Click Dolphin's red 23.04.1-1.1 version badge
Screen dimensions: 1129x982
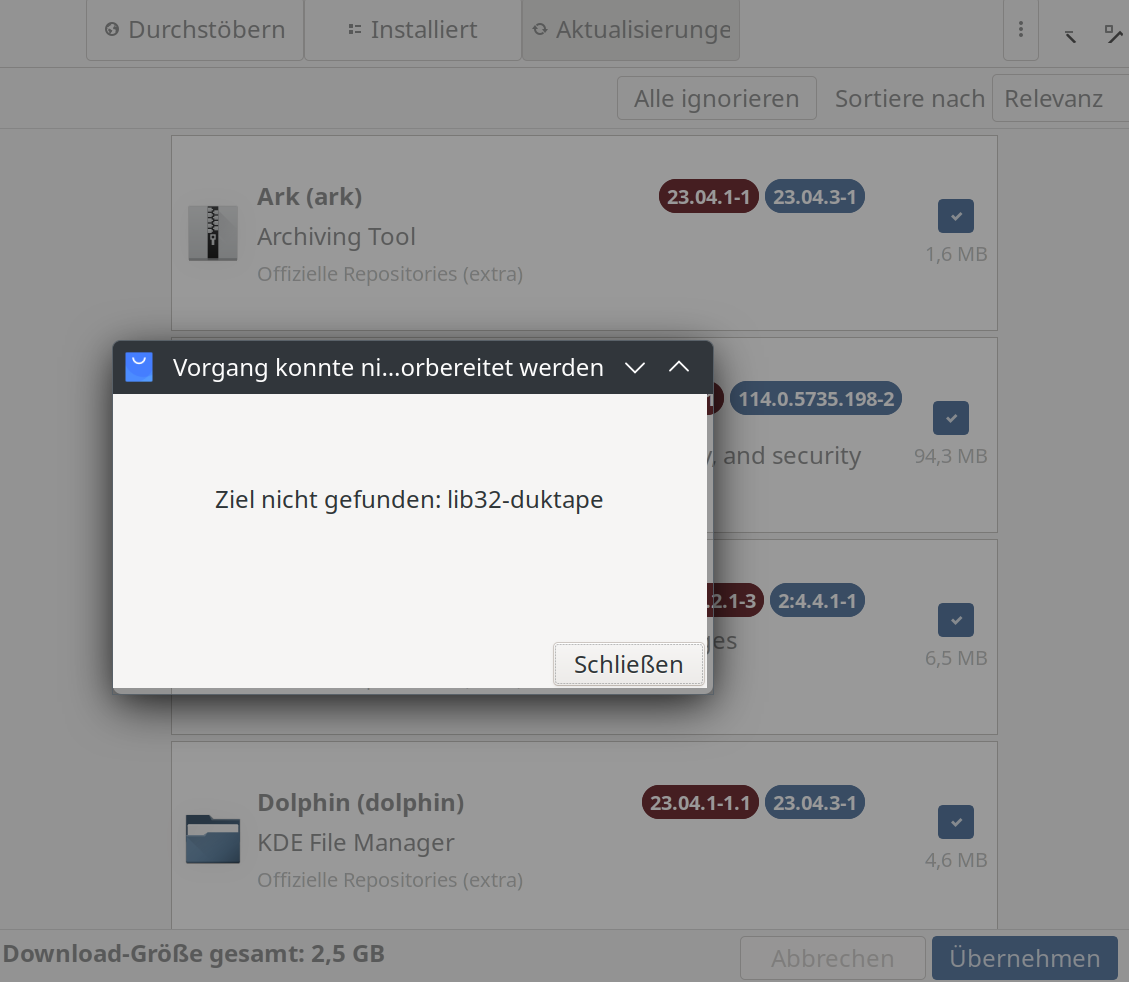700,803
